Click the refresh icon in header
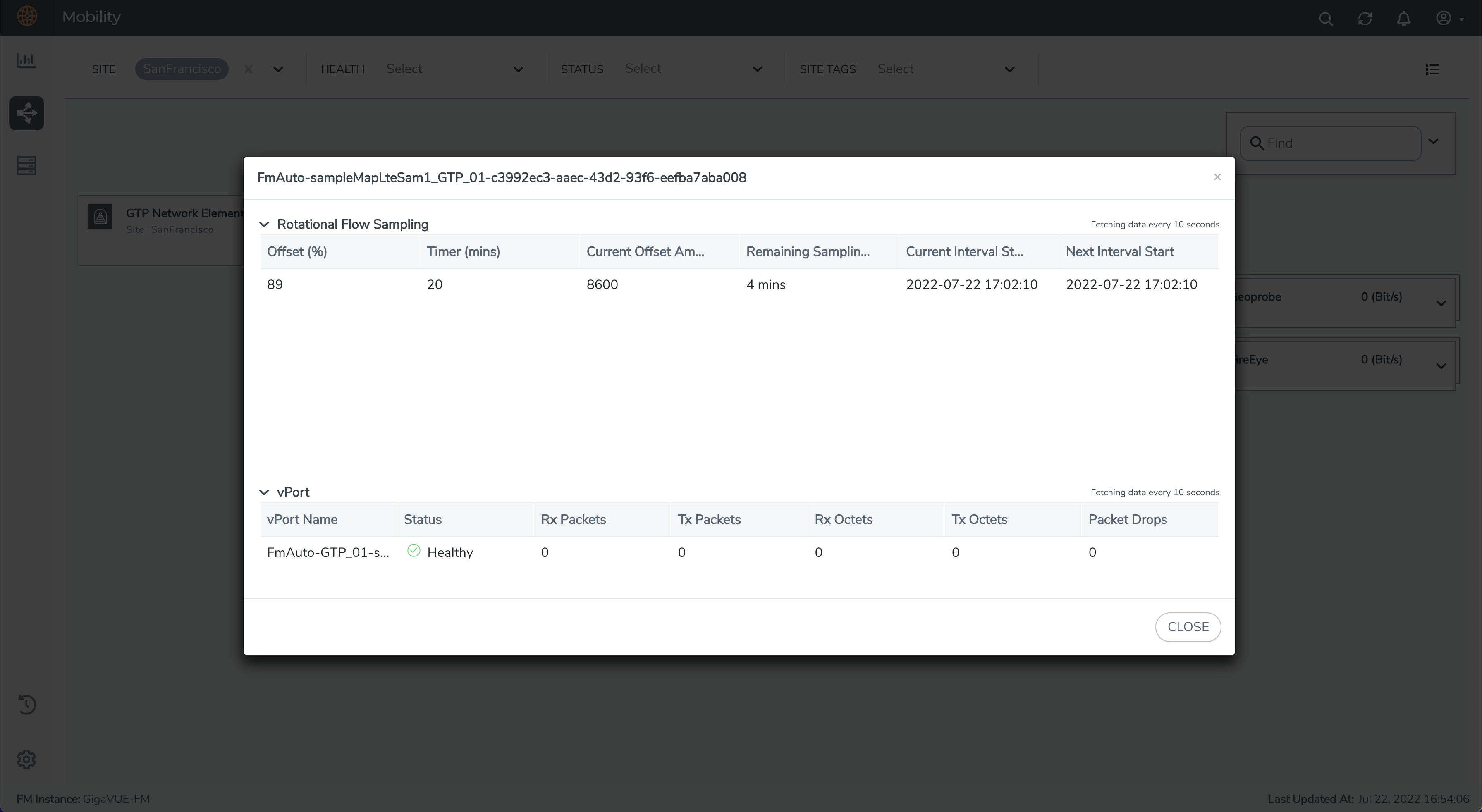The width and height of the screenshot is (1482, 812). pyautogui.click(x=1365, y=19)
